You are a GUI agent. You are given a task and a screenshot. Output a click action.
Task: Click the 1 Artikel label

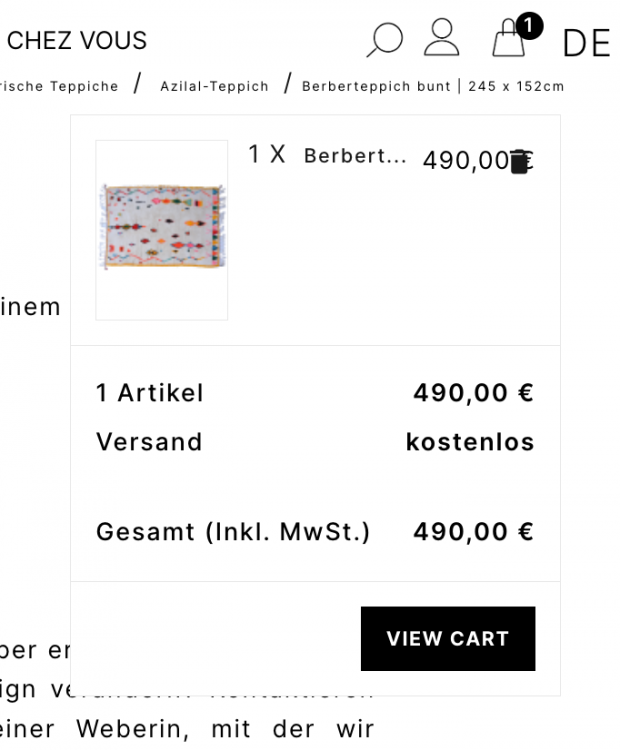150,393
